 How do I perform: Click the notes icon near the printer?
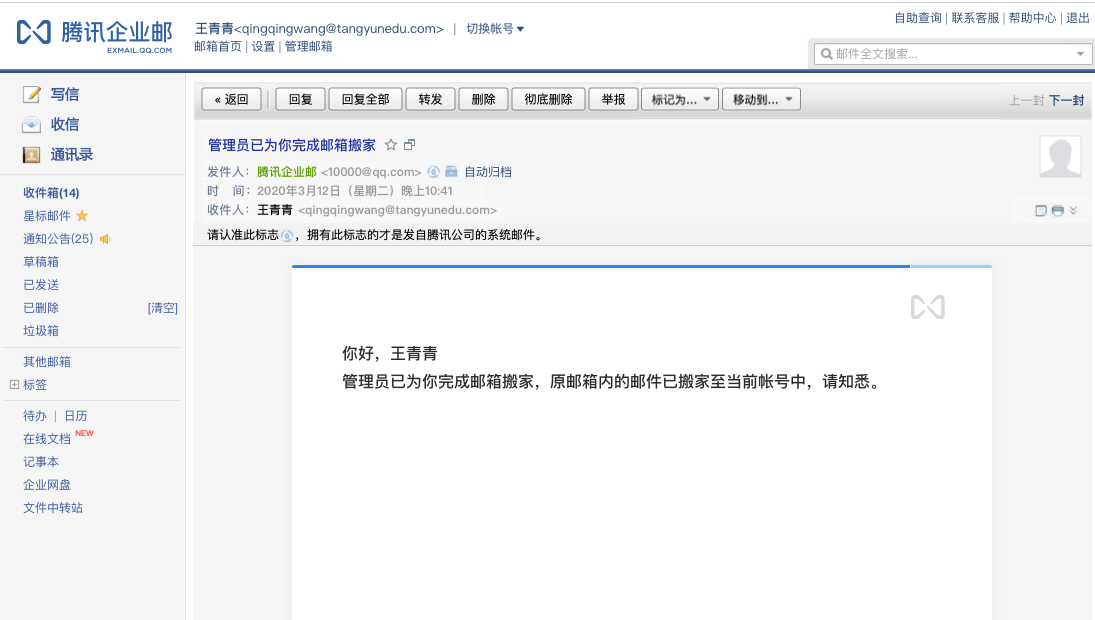(1041, 210)
